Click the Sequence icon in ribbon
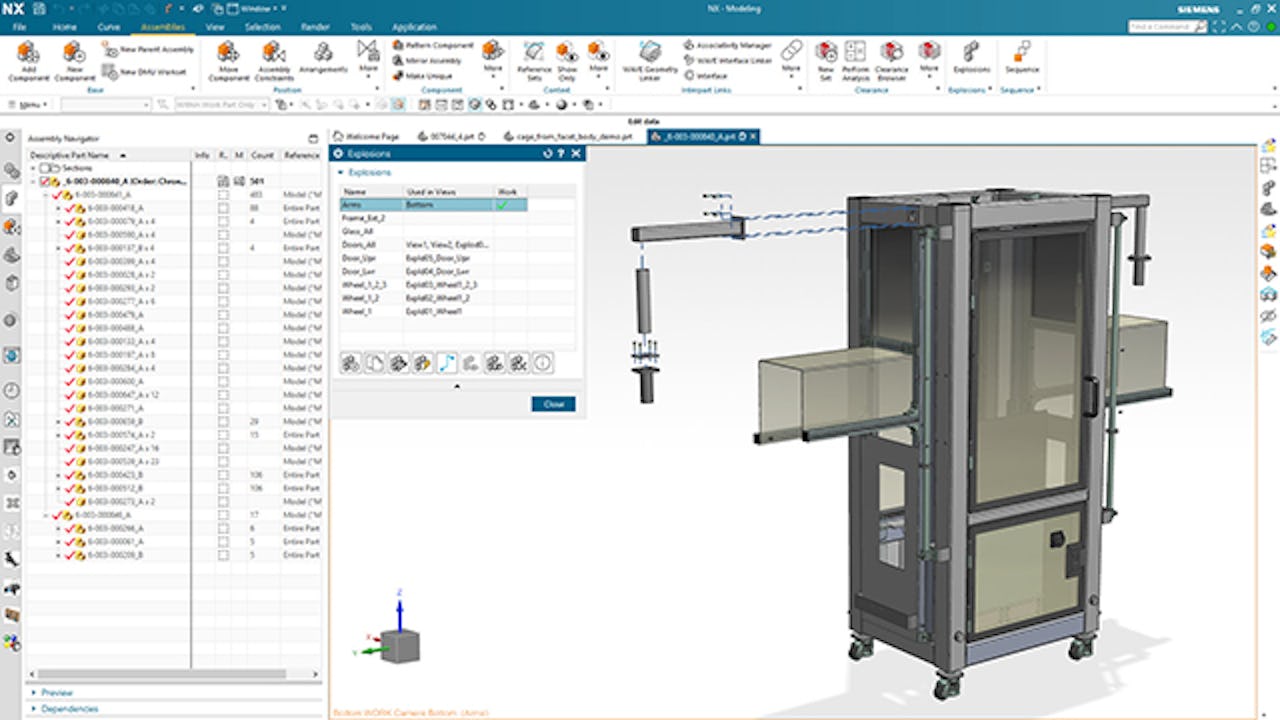The image size is (1280, 720). tap(1021, 53)
